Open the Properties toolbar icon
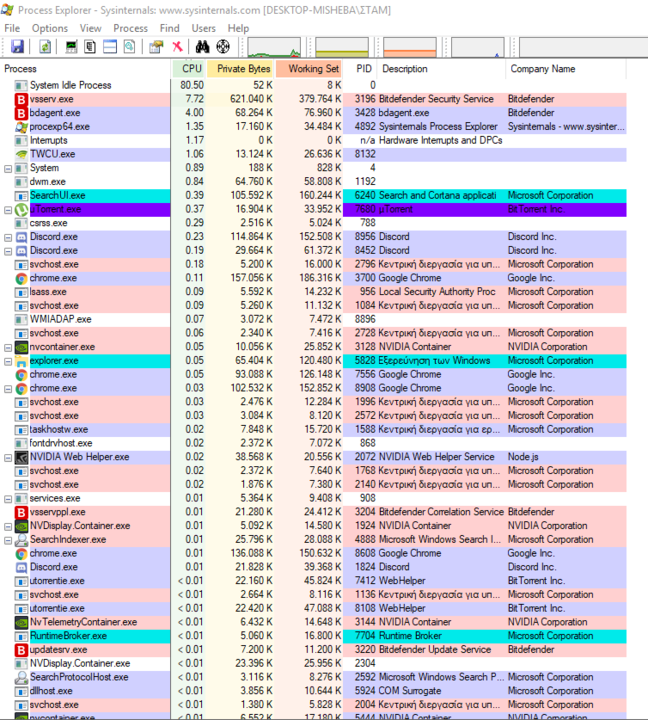Viewport: 648px width, 720px height. pos(156,46)
